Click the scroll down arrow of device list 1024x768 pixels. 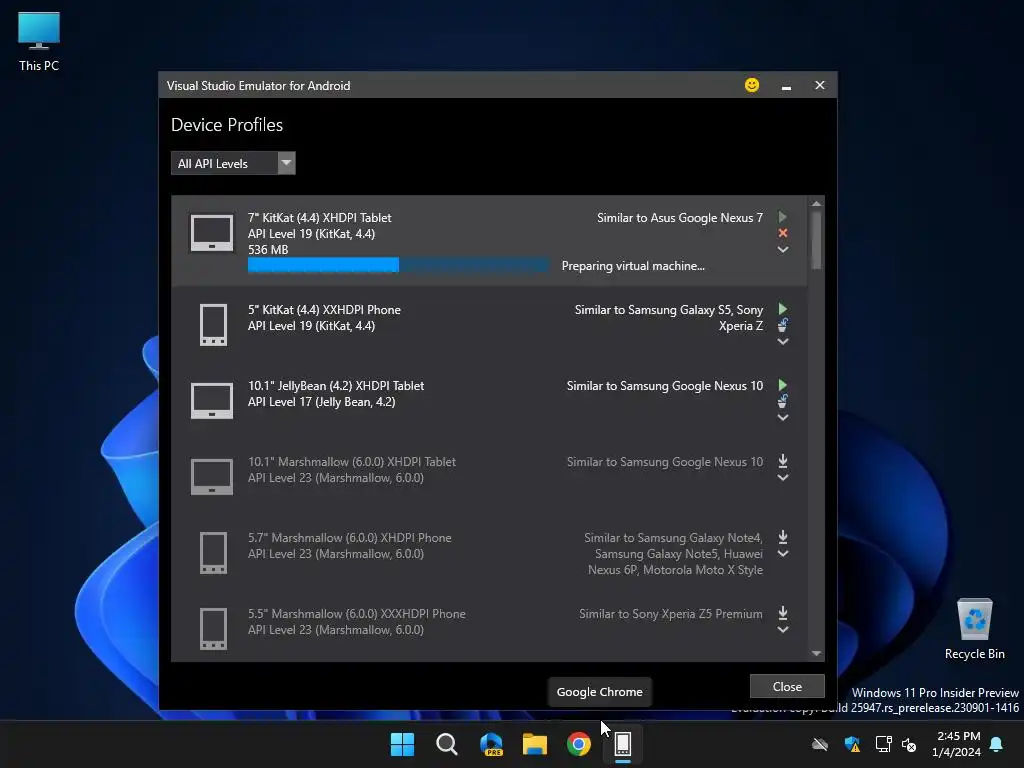816,653
